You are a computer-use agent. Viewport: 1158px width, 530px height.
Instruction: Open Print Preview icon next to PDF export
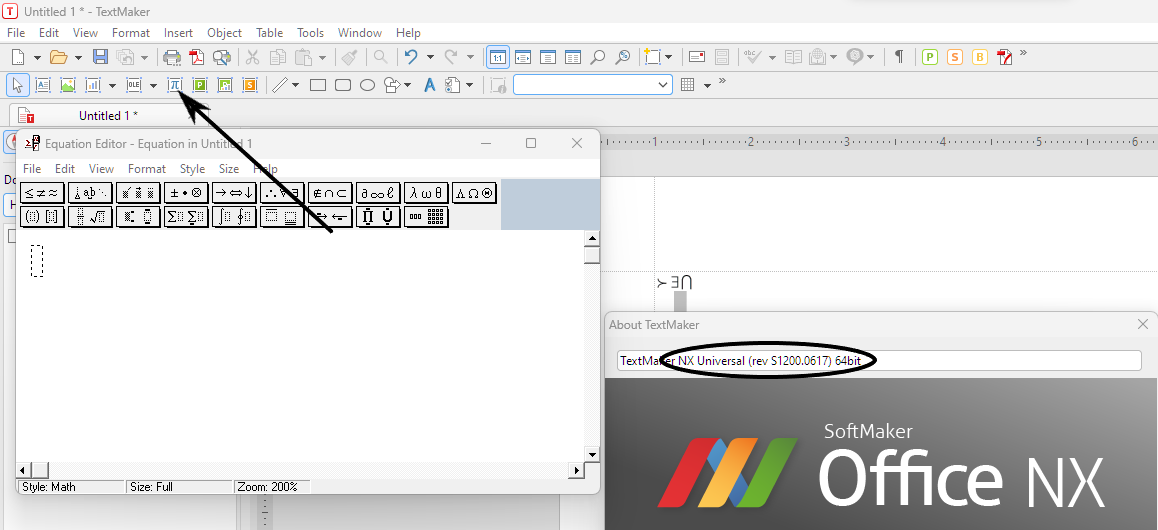click(222, 57)
